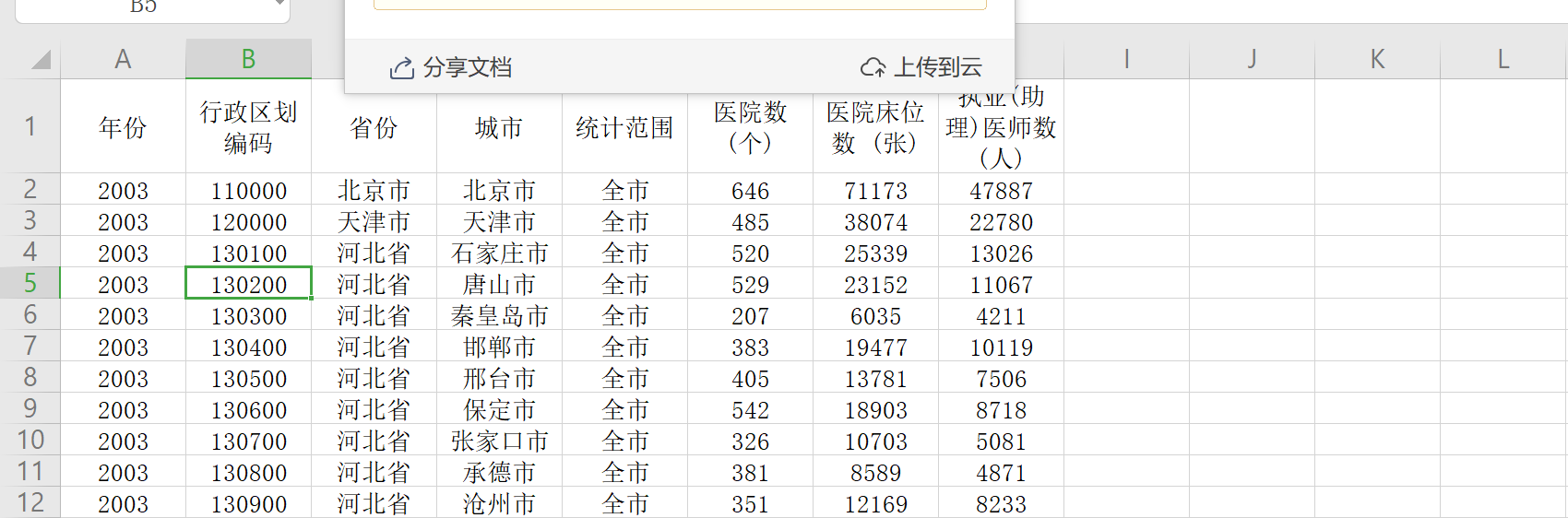Click bed count cell 71173
Image resolution: width=1568 pixels, height=518 pixels.
(875, 190)
